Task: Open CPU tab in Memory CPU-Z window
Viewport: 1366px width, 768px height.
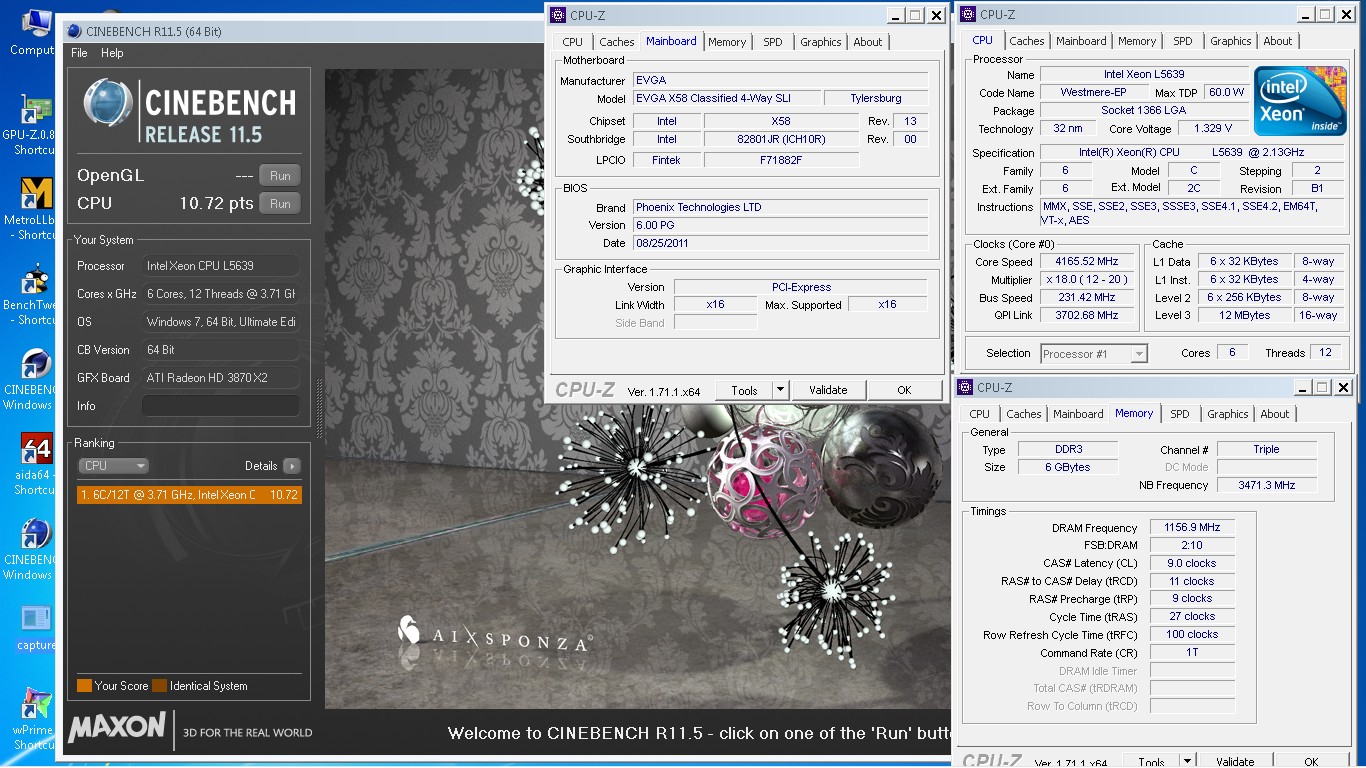Action: point(980,414)
